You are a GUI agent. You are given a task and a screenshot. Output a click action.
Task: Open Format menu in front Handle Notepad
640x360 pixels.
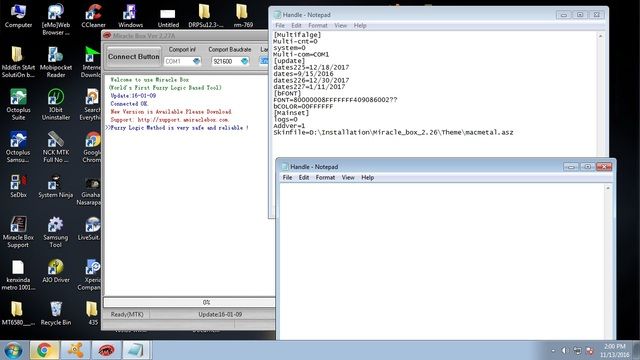325,178
